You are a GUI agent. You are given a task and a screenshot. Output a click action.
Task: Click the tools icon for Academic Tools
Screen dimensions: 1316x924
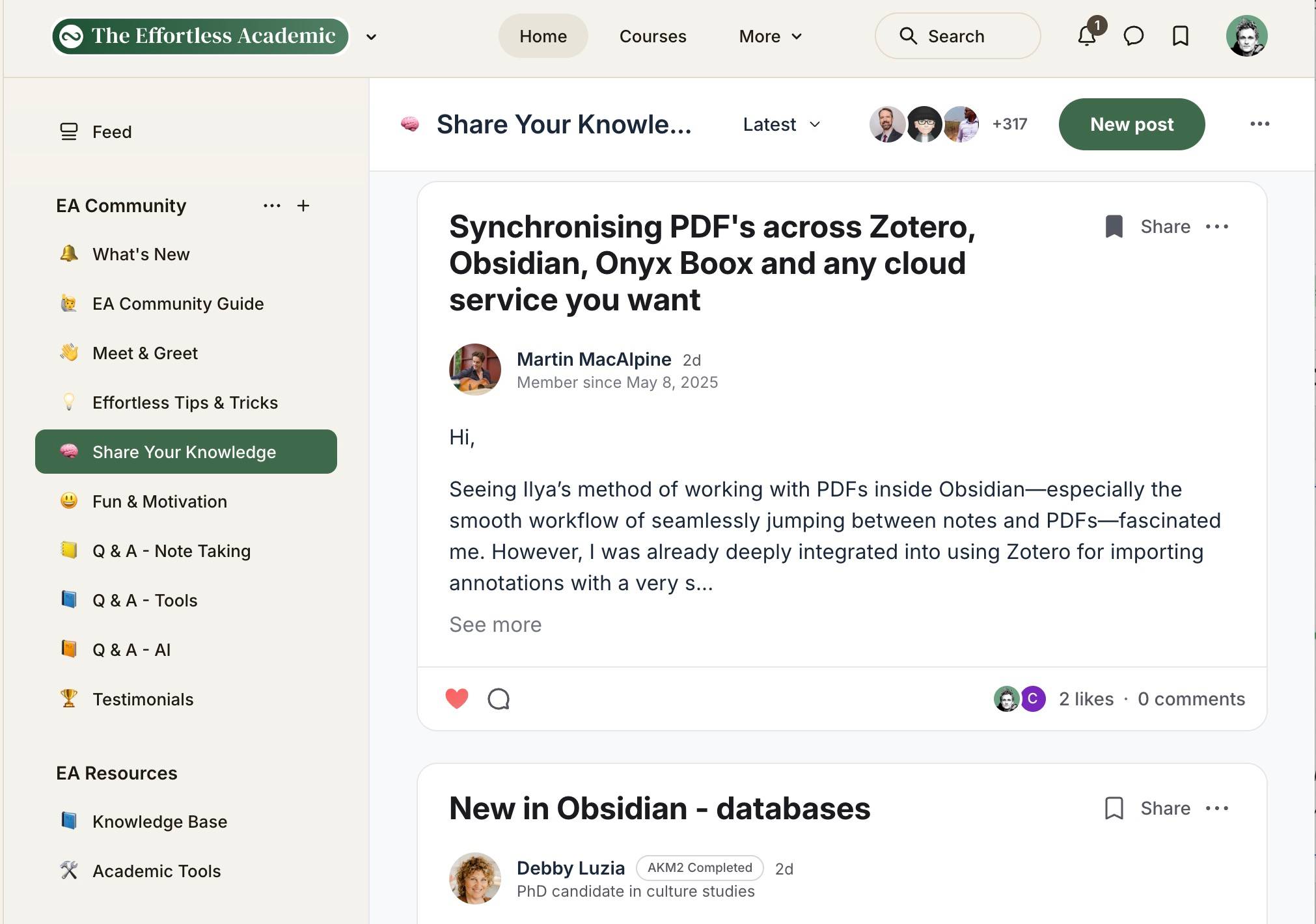click(x=69, y=870)
